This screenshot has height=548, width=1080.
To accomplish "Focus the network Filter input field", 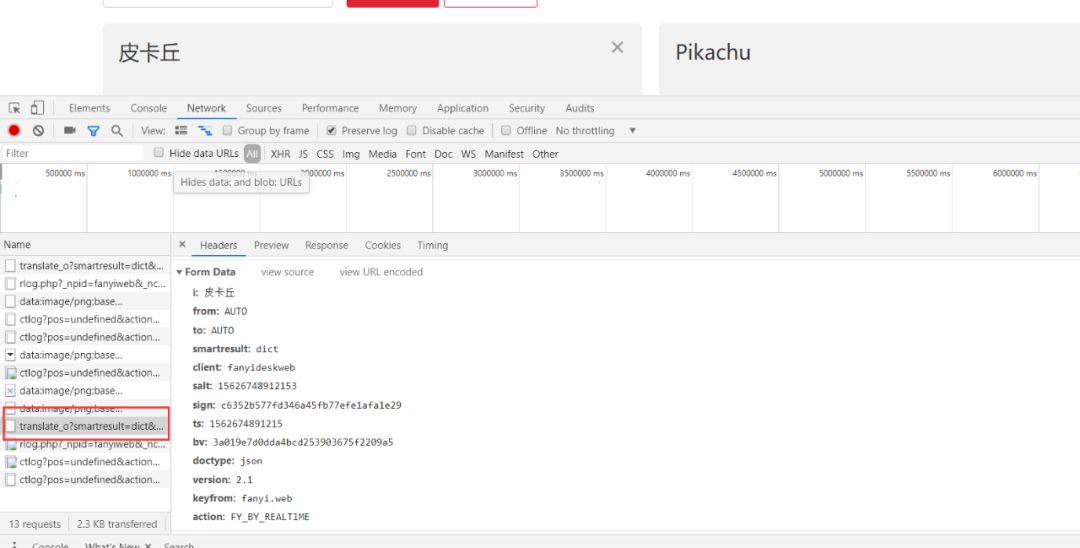I will (x=74, y=154).
